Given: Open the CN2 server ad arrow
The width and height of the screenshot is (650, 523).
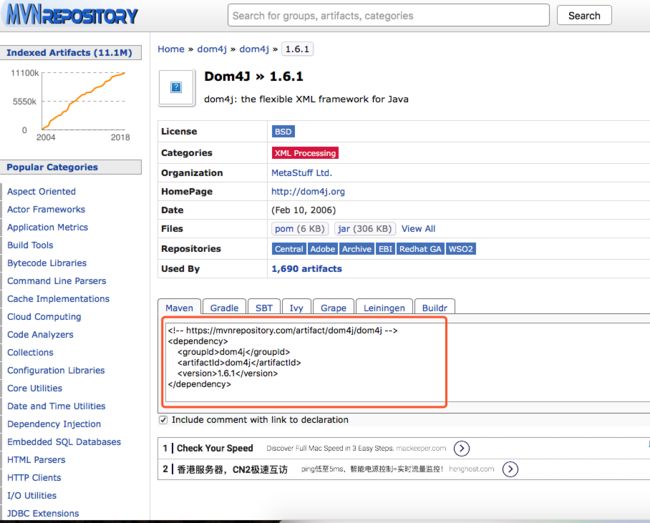Looking at the screenshot, I should 510,469.
